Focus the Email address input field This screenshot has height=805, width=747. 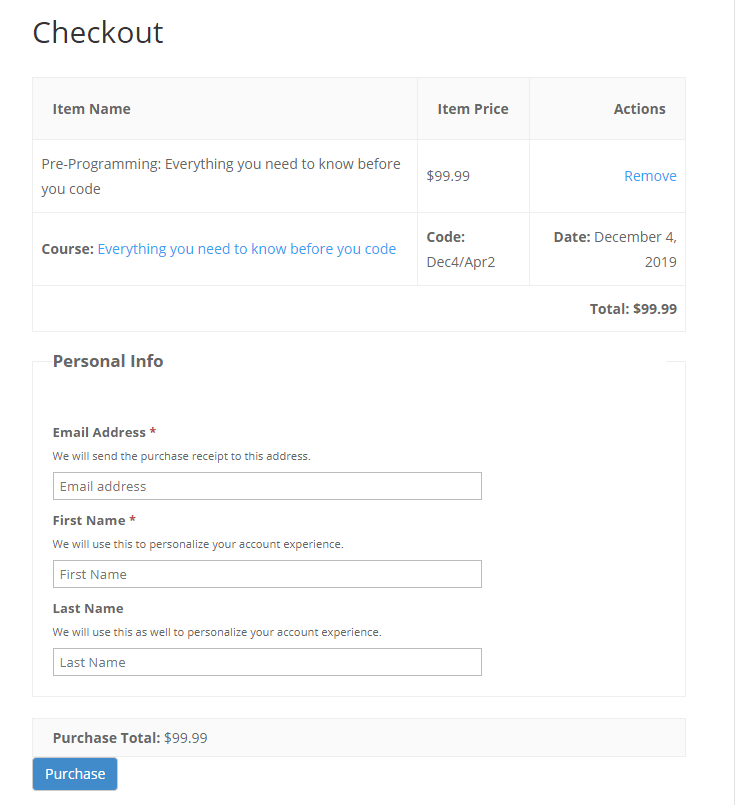[x=267, y=486]
